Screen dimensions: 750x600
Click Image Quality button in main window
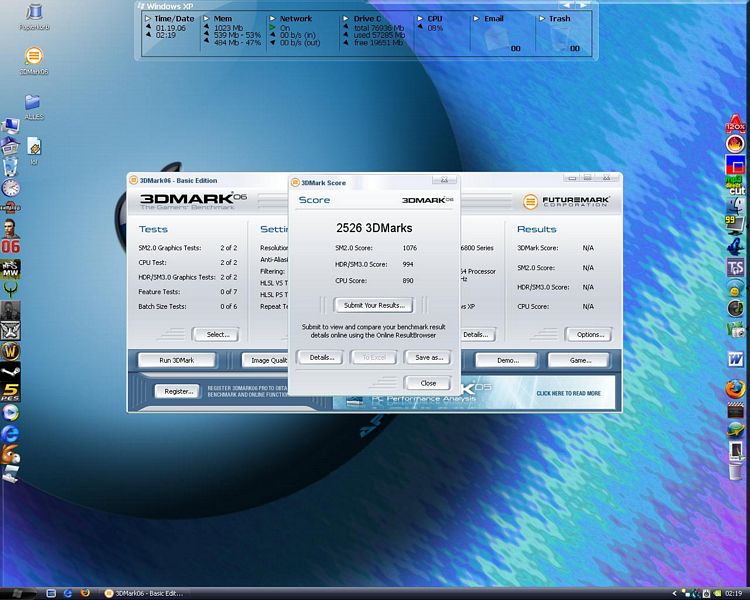(x=265, y=360)
